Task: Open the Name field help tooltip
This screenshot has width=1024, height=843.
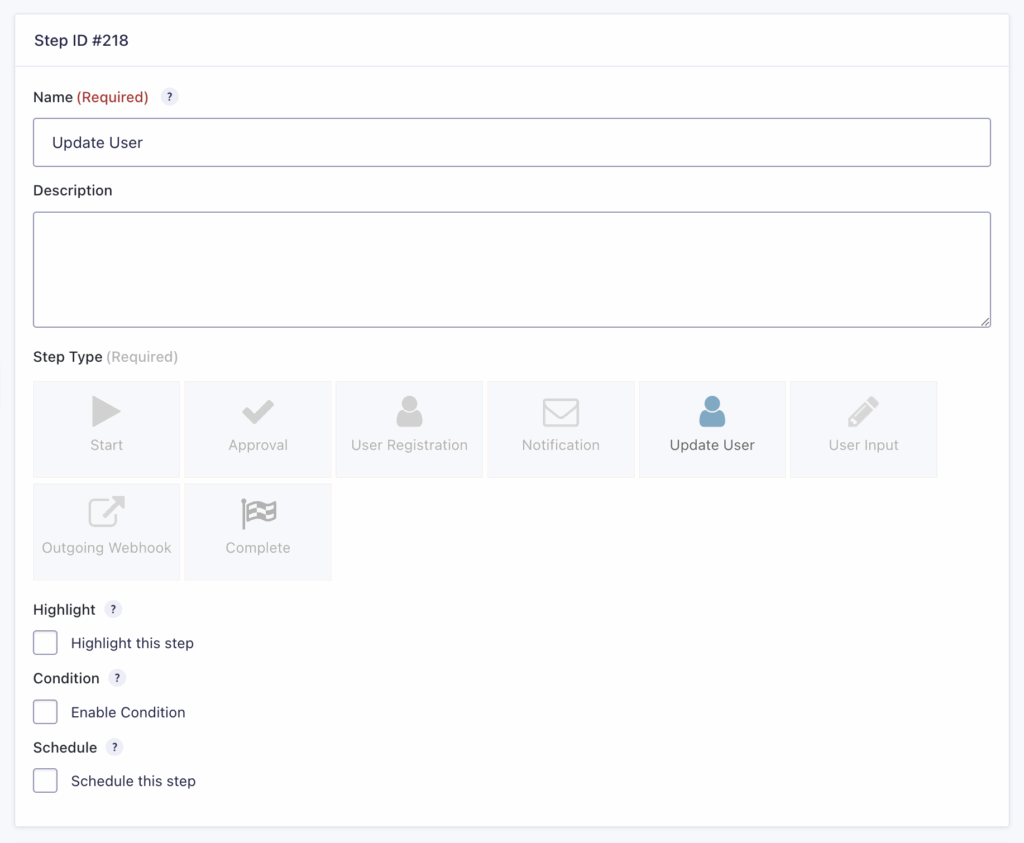Action: click(168, 96)
